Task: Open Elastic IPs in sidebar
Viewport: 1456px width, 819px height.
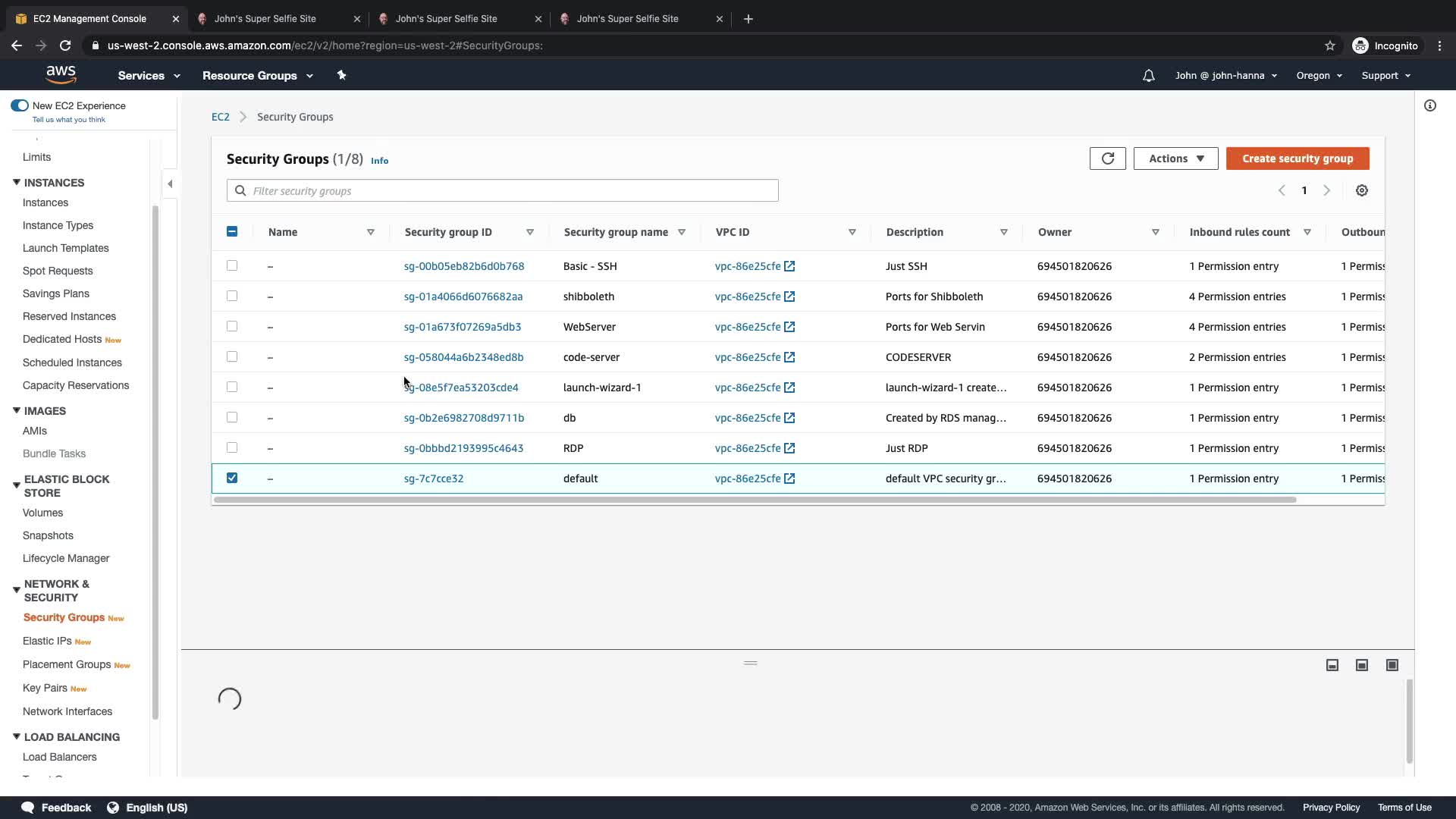Action: [47, 642]
